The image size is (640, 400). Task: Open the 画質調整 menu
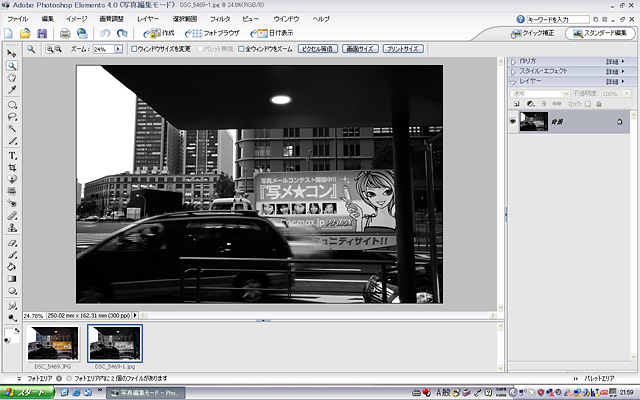point(111,19)
